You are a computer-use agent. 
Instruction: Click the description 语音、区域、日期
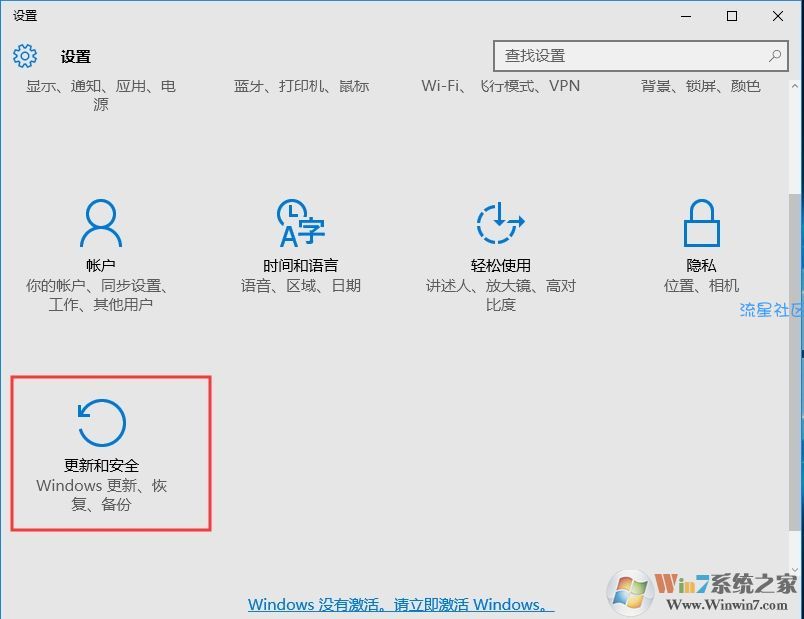[x=301, y=285]
